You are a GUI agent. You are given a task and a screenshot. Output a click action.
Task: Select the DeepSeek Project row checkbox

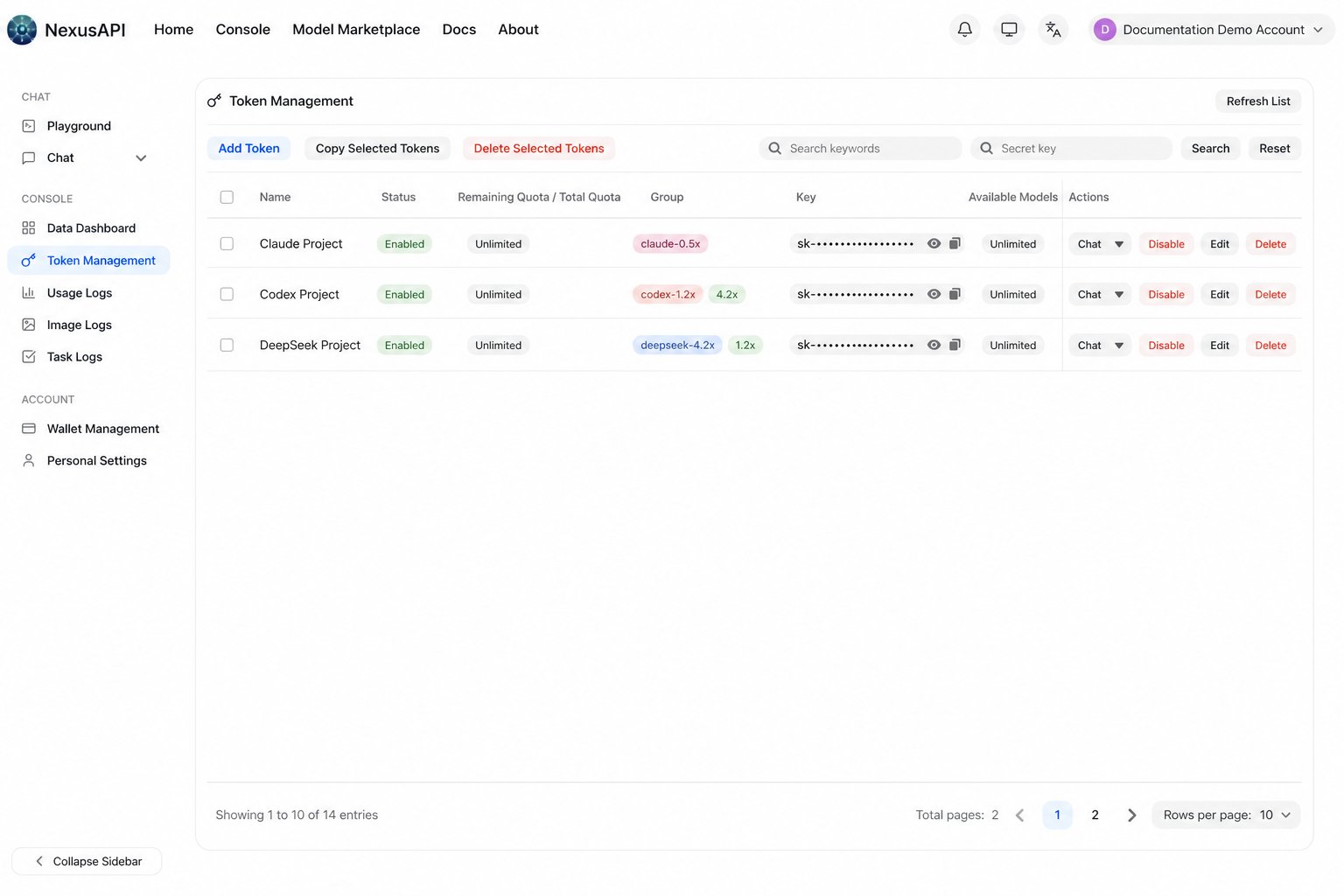tap(227, 346)
